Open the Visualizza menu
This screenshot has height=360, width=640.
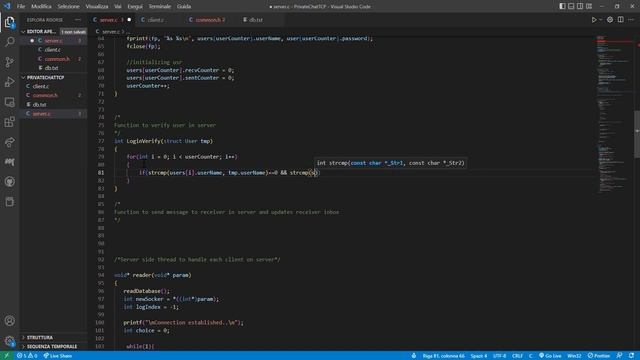tap(97, 6)
